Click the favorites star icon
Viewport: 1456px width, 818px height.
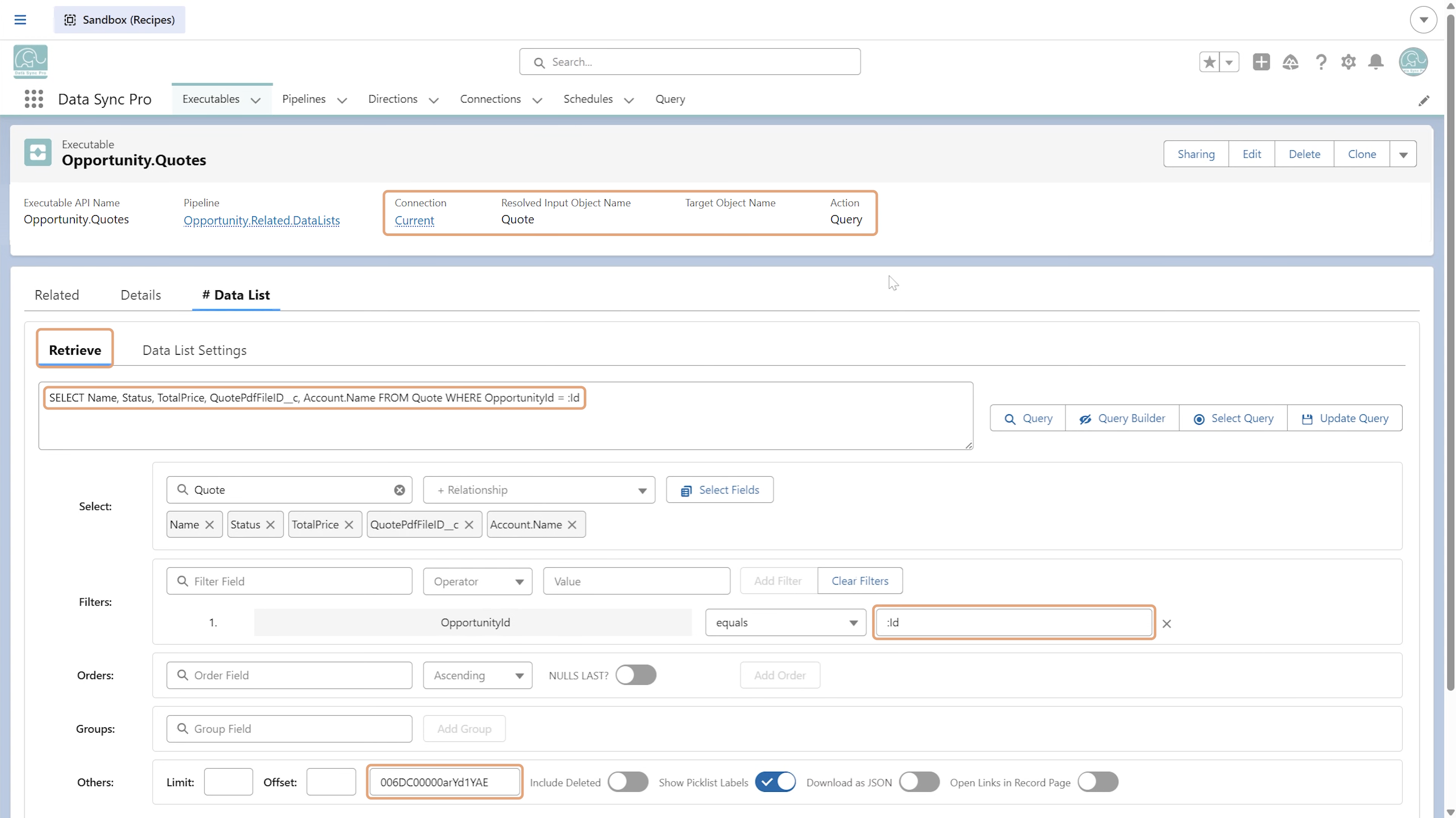tap(1209, 61)
